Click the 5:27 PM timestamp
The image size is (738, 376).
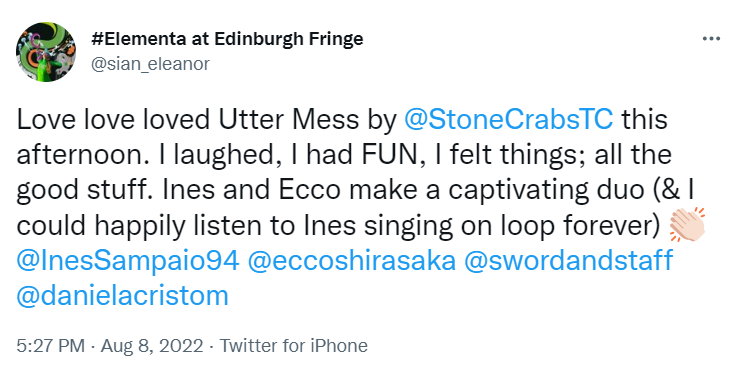tap(51, 346)
